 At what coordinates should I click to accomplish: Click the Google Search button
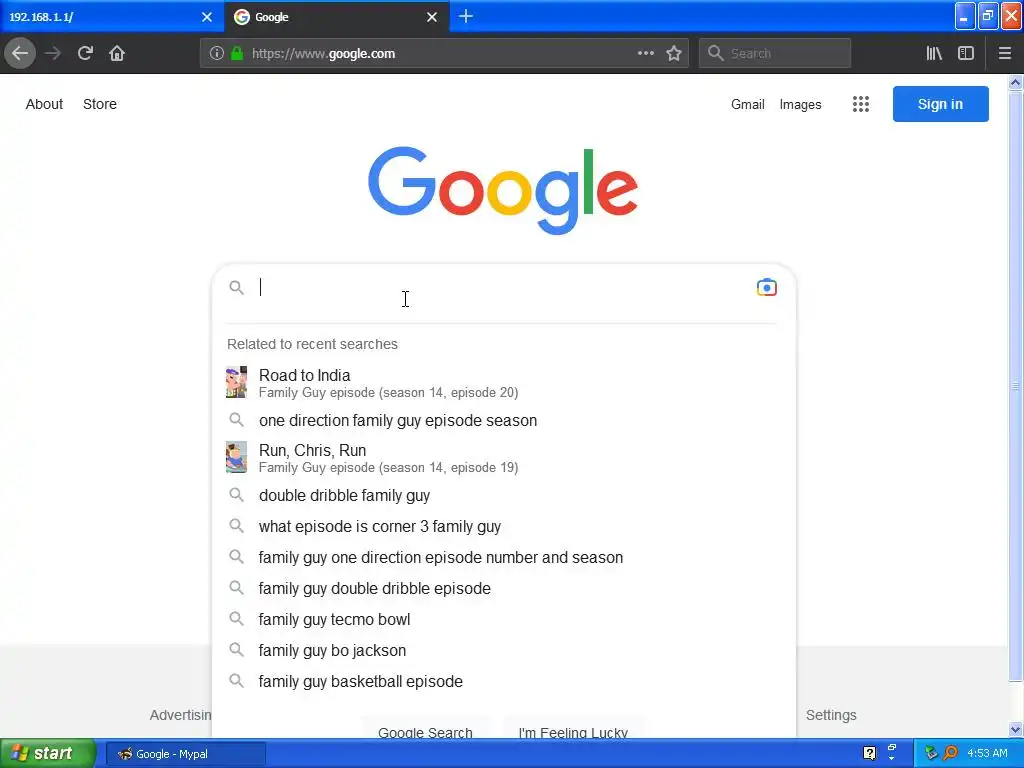425,730
